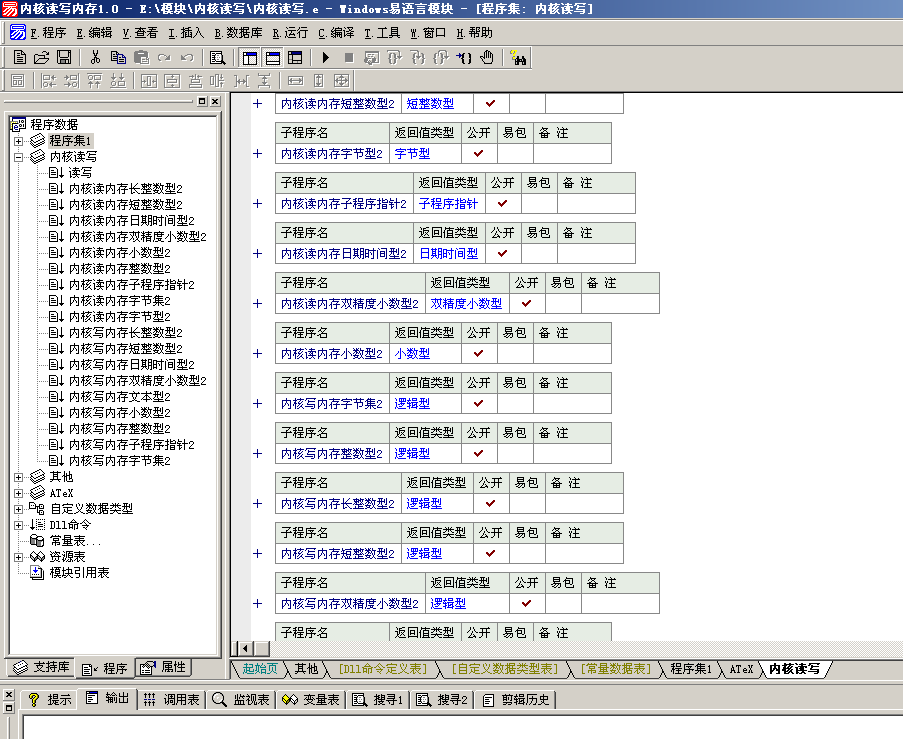
Task: Switch to the 起始页 tab
Action: tap(260, 669)
